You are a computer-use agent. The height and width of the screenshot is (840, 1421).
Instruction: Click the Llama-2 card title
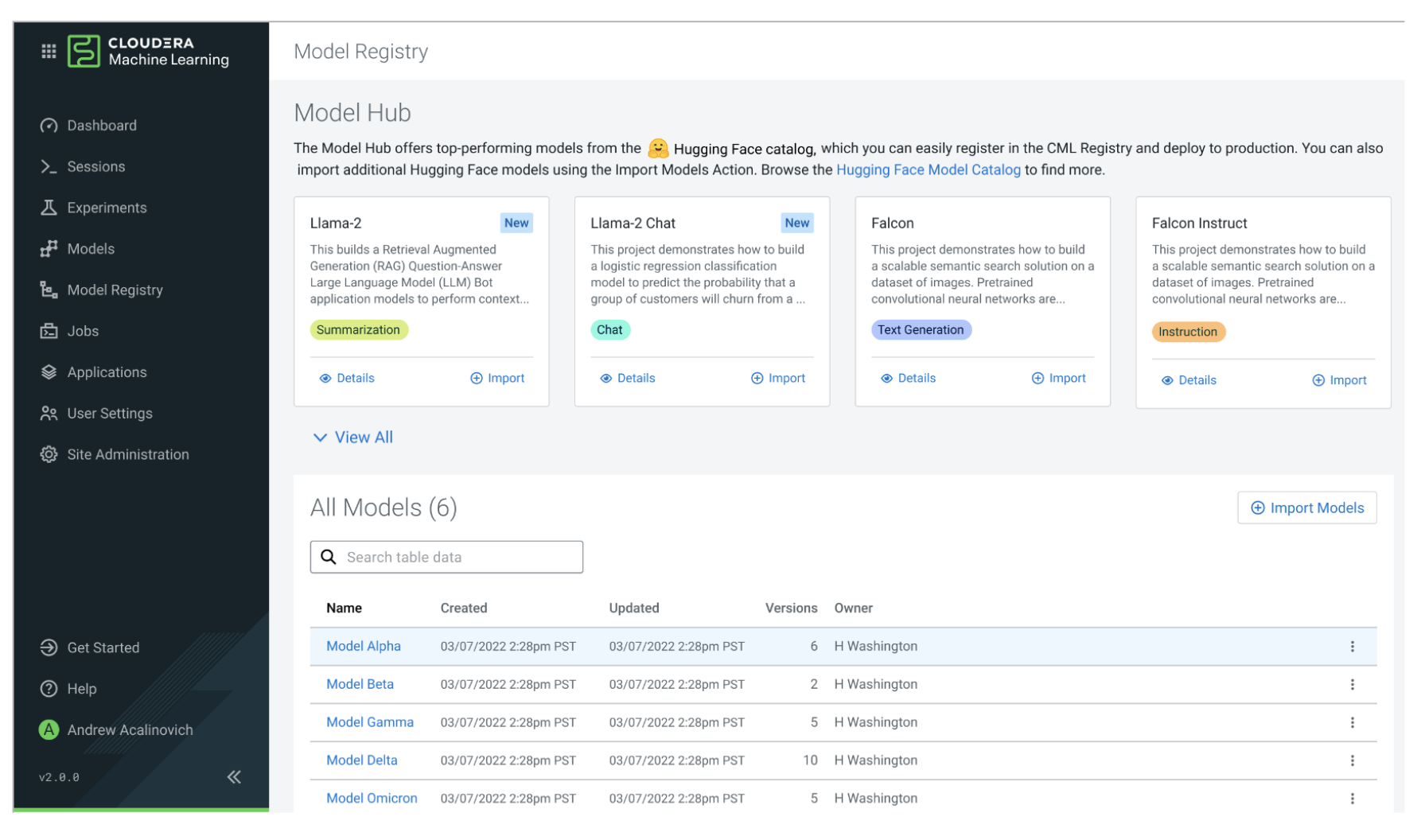tap(336, 224)
